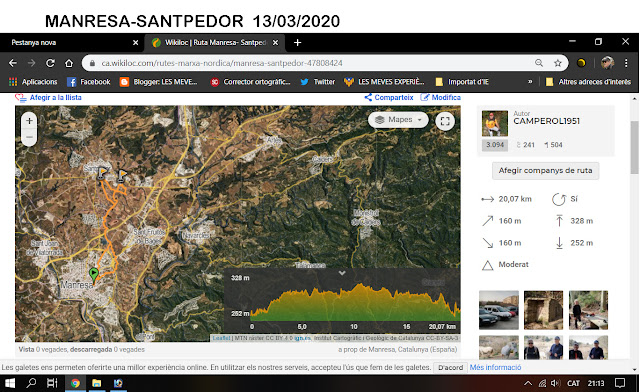Zoom in on the map with plus
Image resolution: width=640 pixels, height=392 pixels.
(x=29, y=121)
